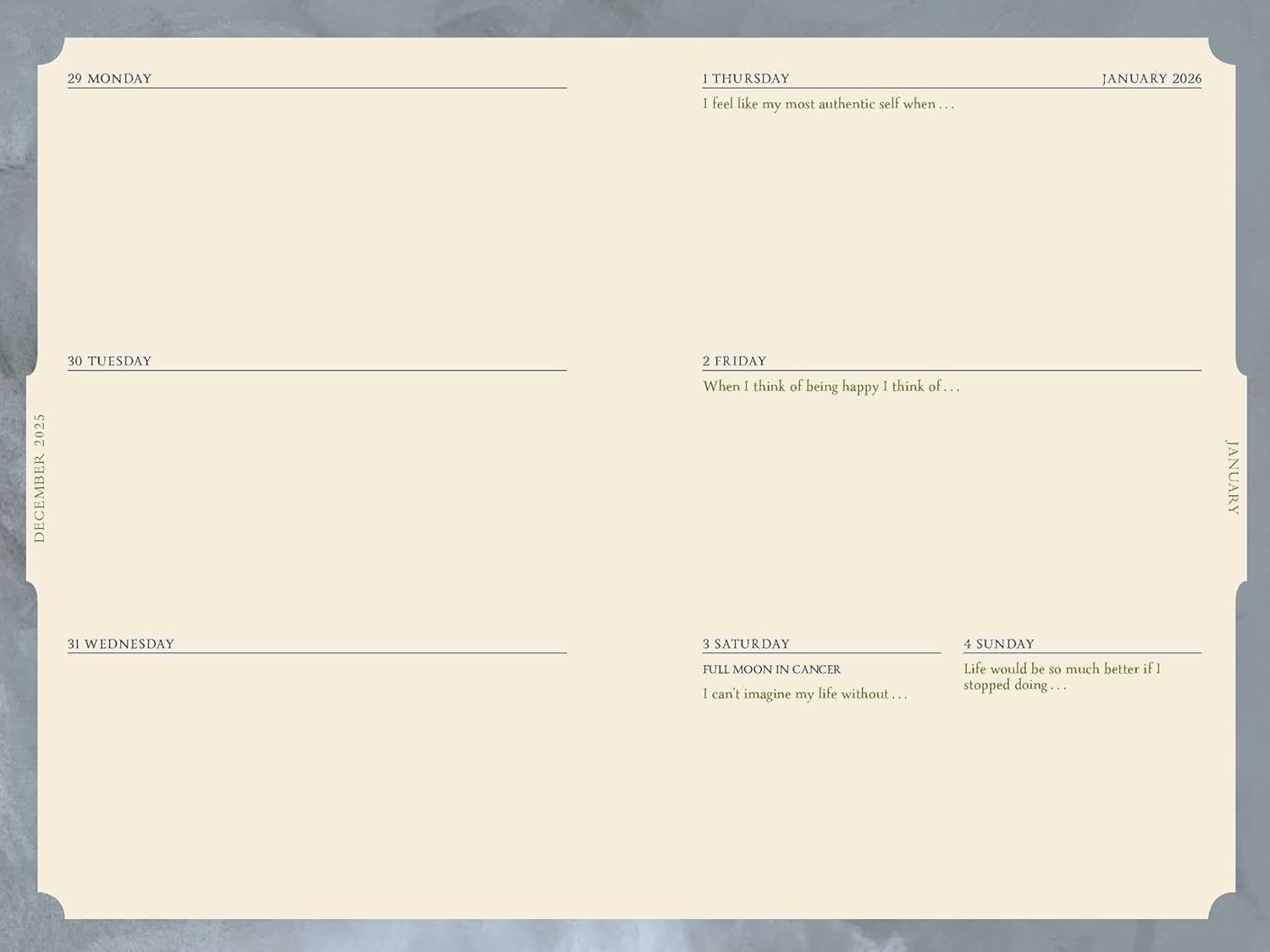1270x952 pixels.
Task: Click the 29 Monday heading
Action: 109,79
